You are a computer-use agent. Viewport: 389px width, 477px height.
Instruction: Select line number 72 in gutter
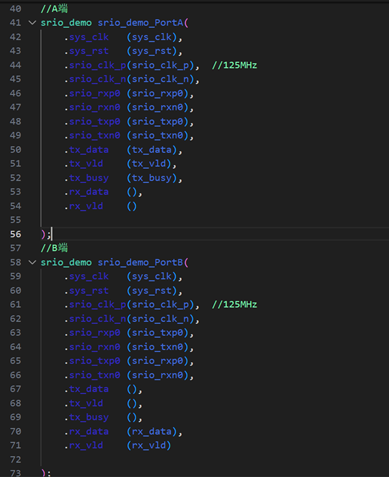click(x=15, y=459)
